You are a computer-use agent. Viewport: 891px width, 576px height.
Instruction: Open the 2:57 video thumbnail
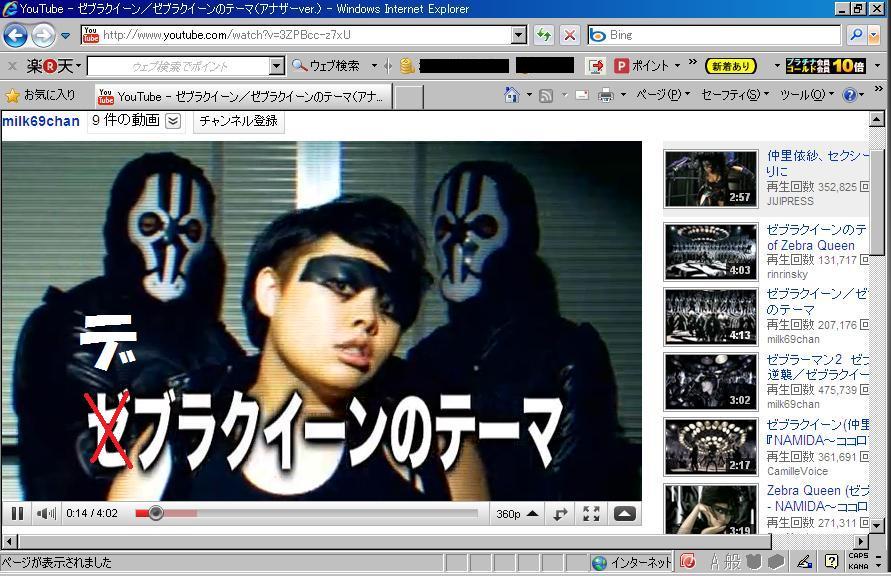pyautogui.click(x=710, y=179)
